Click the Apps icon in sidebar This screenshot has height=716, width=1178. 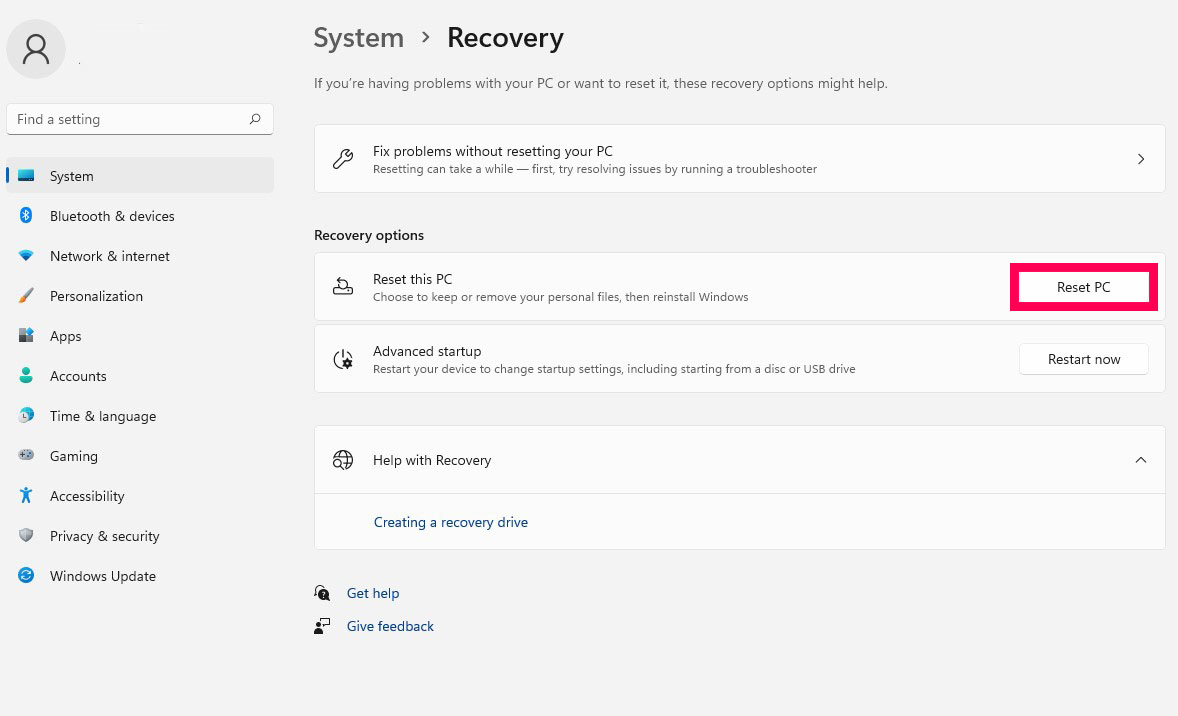(26, 335)
